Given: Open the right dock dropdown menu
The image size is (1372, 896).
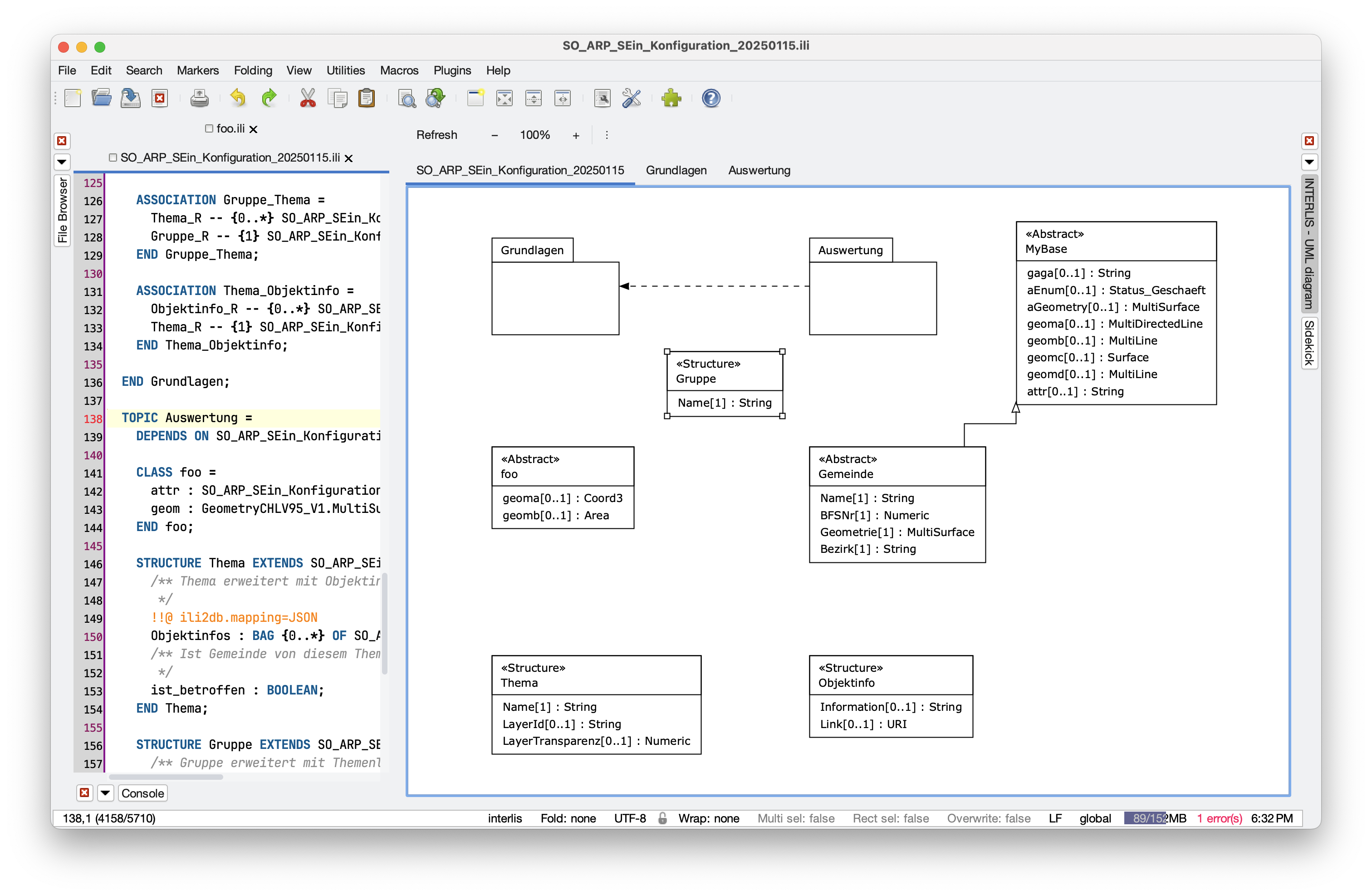Looking at the screenshot, I should tap(1309, 162).
